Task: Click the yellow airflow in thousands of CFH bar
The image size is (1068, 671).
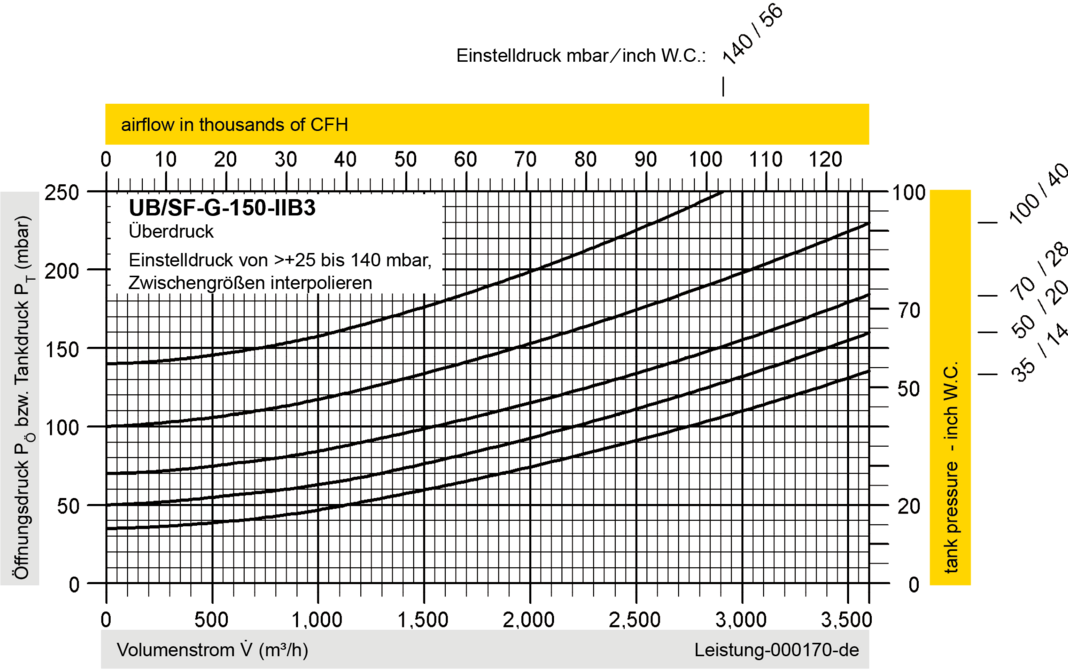Action: pos(487,124)
